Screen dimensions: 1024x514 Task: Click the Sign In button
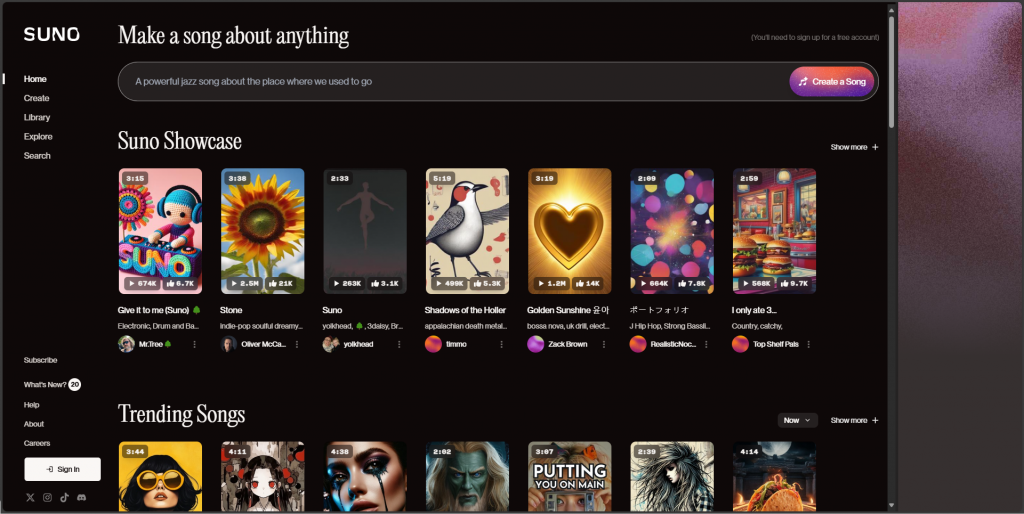[x=63, y=469]
